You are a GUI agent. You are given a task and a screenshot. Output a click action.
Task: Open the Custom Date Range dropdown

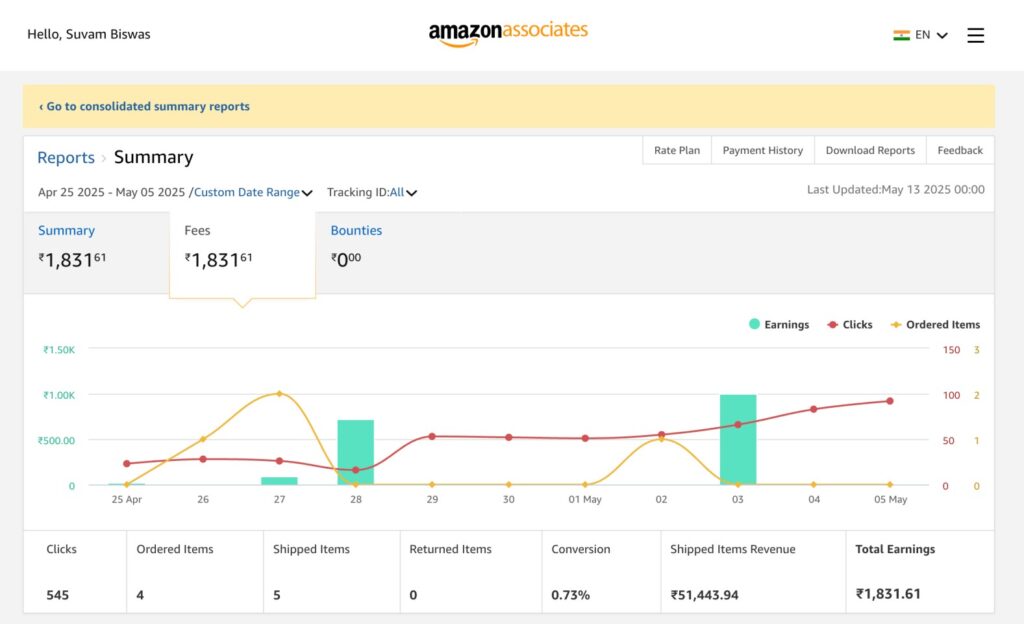click(x=253, y=193)
